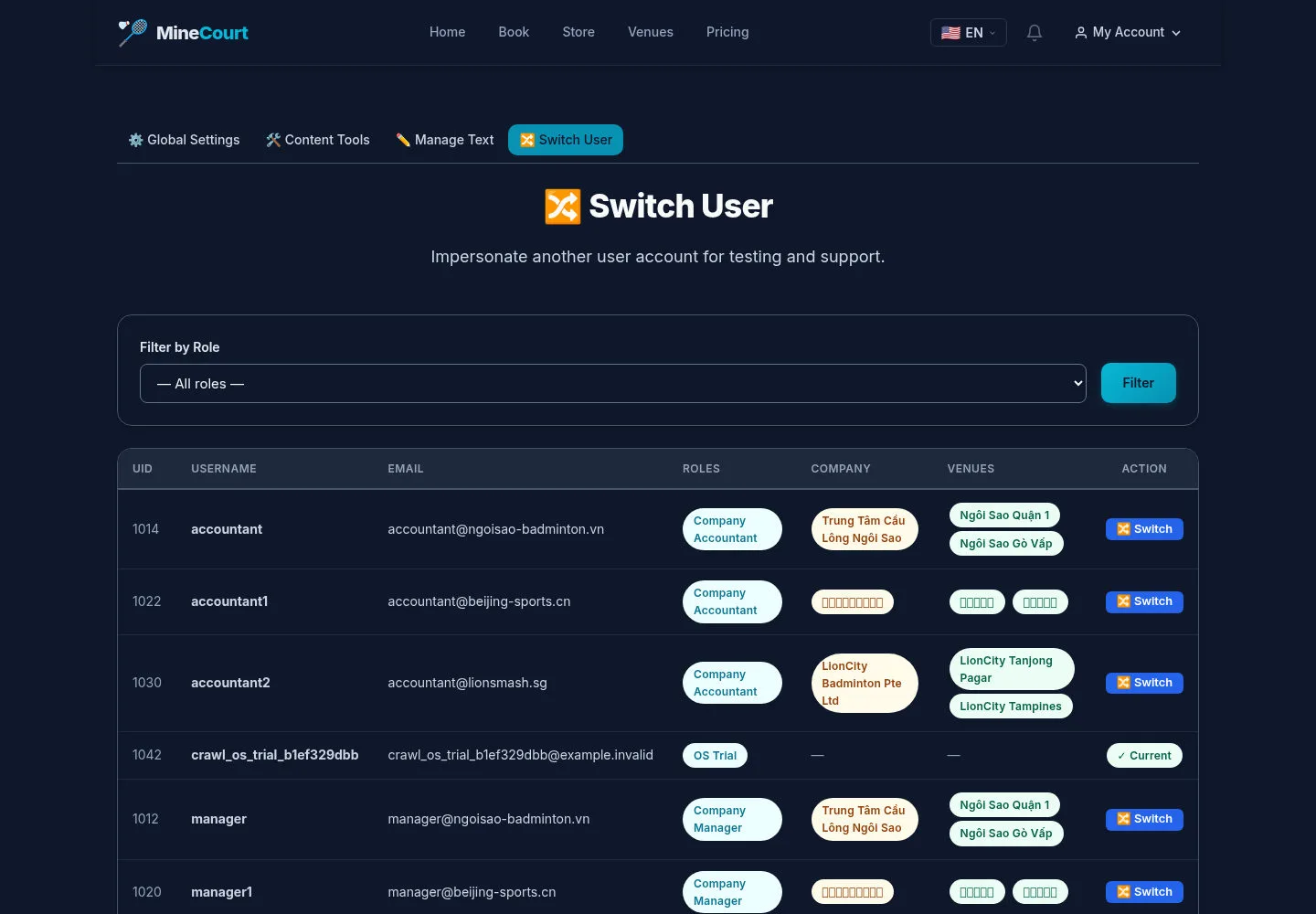Switch to user manager1
Image resolution: width=1316 pixels, height=914 pixels.
tap(1144, 892)
